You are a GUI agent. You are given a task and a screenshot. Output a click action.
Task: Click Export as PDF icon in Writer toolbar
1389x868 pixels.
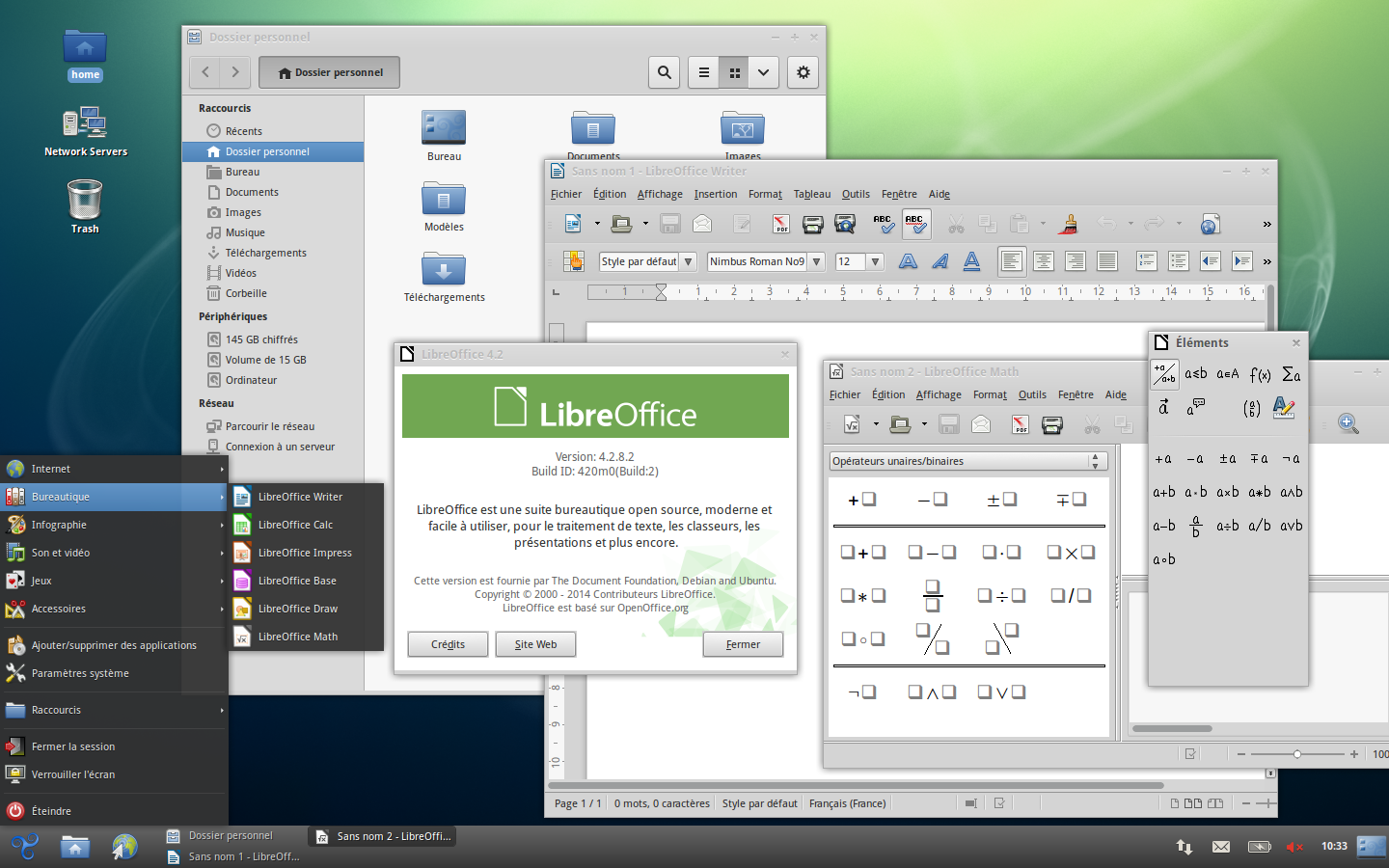coord(780,224)
